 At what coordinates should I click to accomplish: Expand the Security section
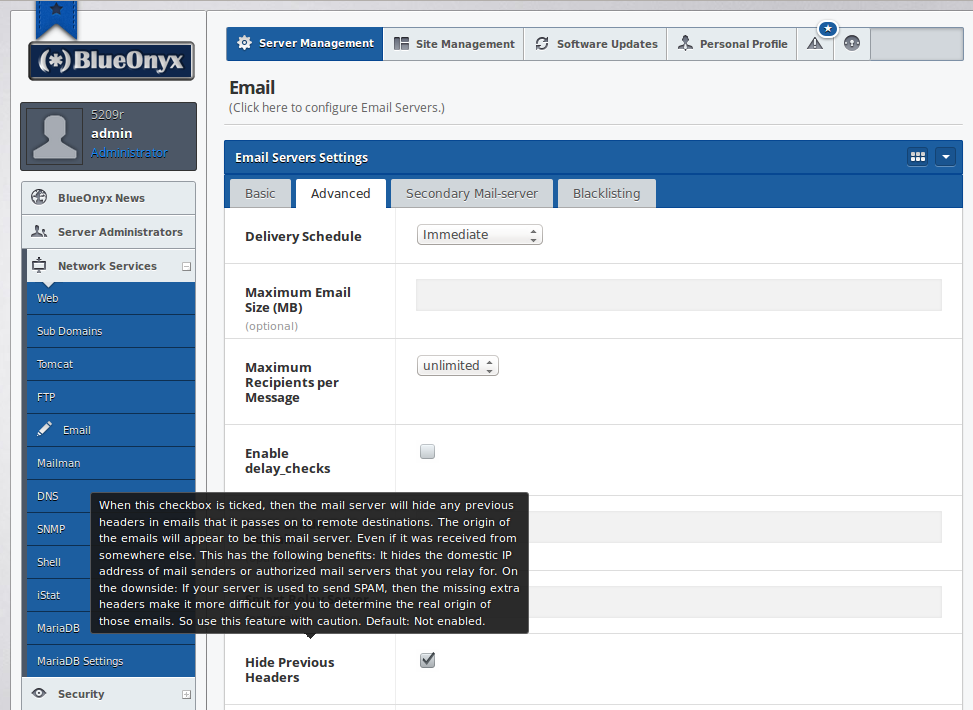pos(186,694)
